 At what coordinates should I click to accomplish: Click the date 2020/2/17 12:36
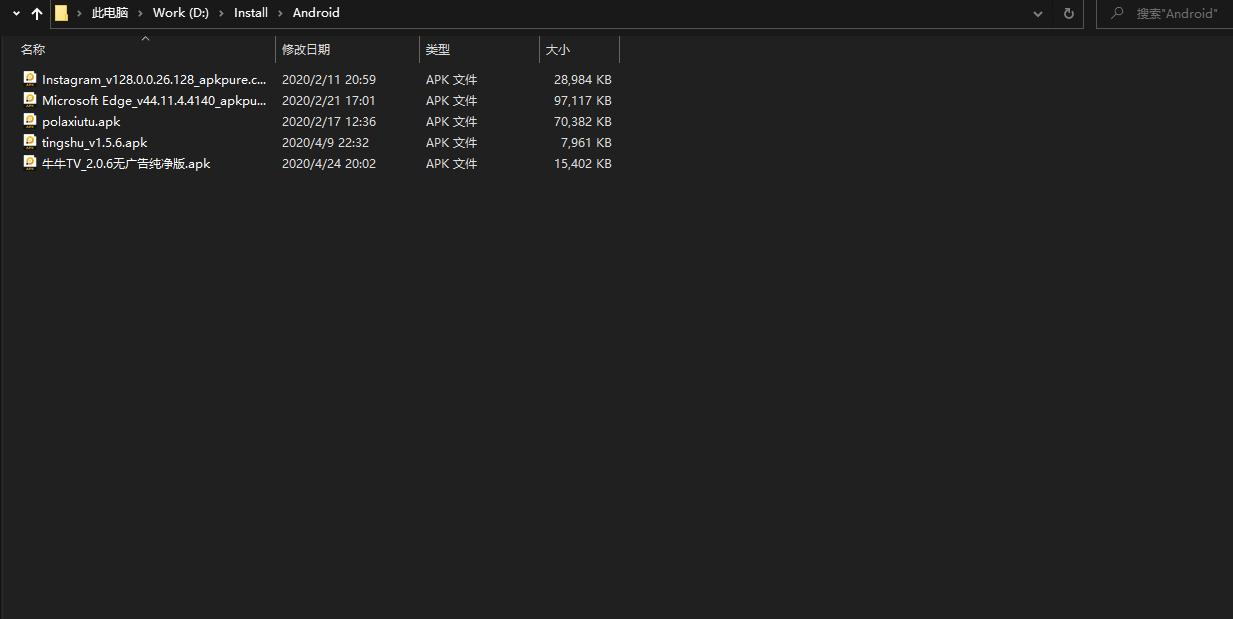tap(329, 121)
